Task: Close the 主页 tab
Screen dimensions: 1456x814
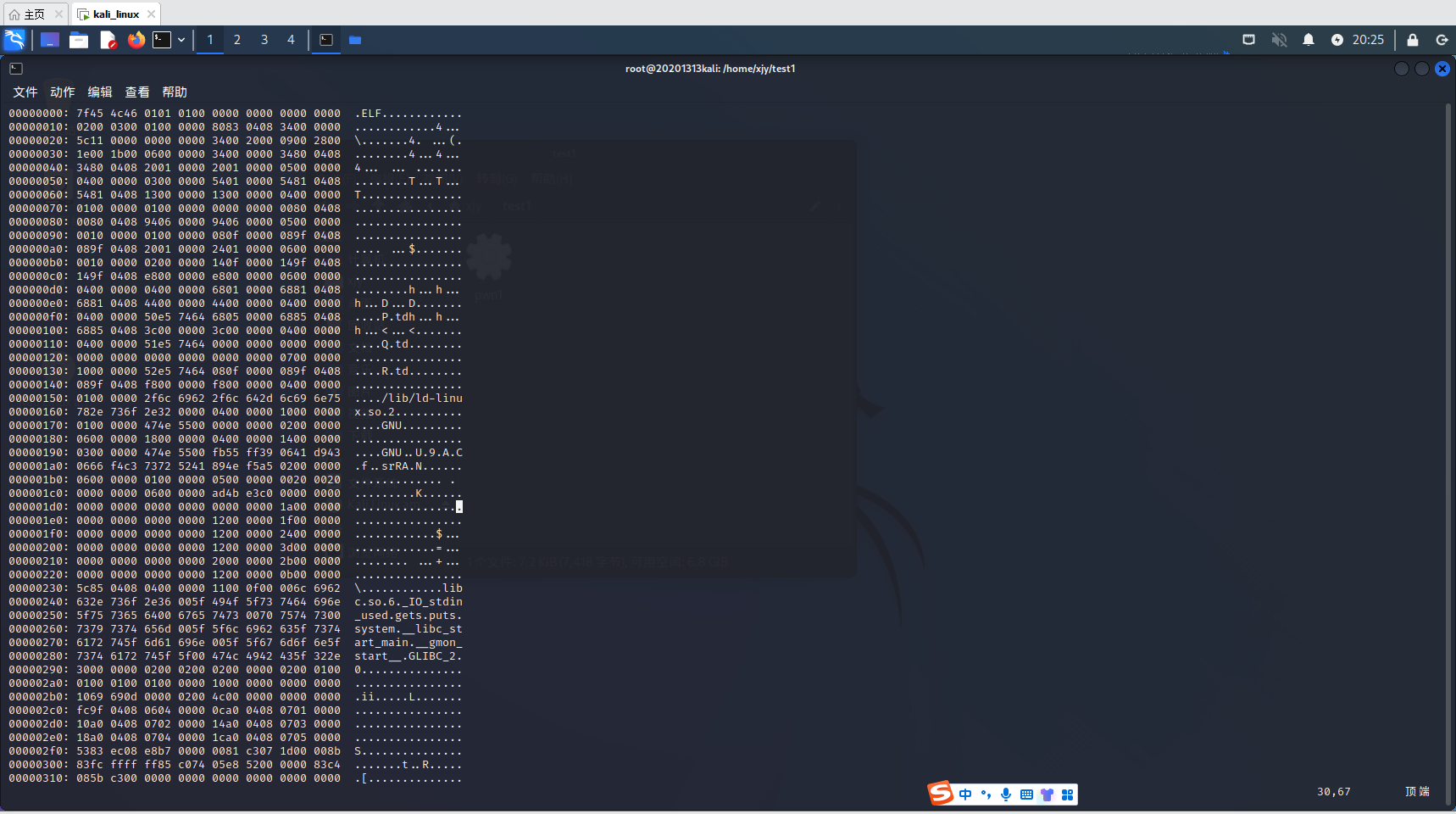Action: pyautogui.click(x=58, y=14)
